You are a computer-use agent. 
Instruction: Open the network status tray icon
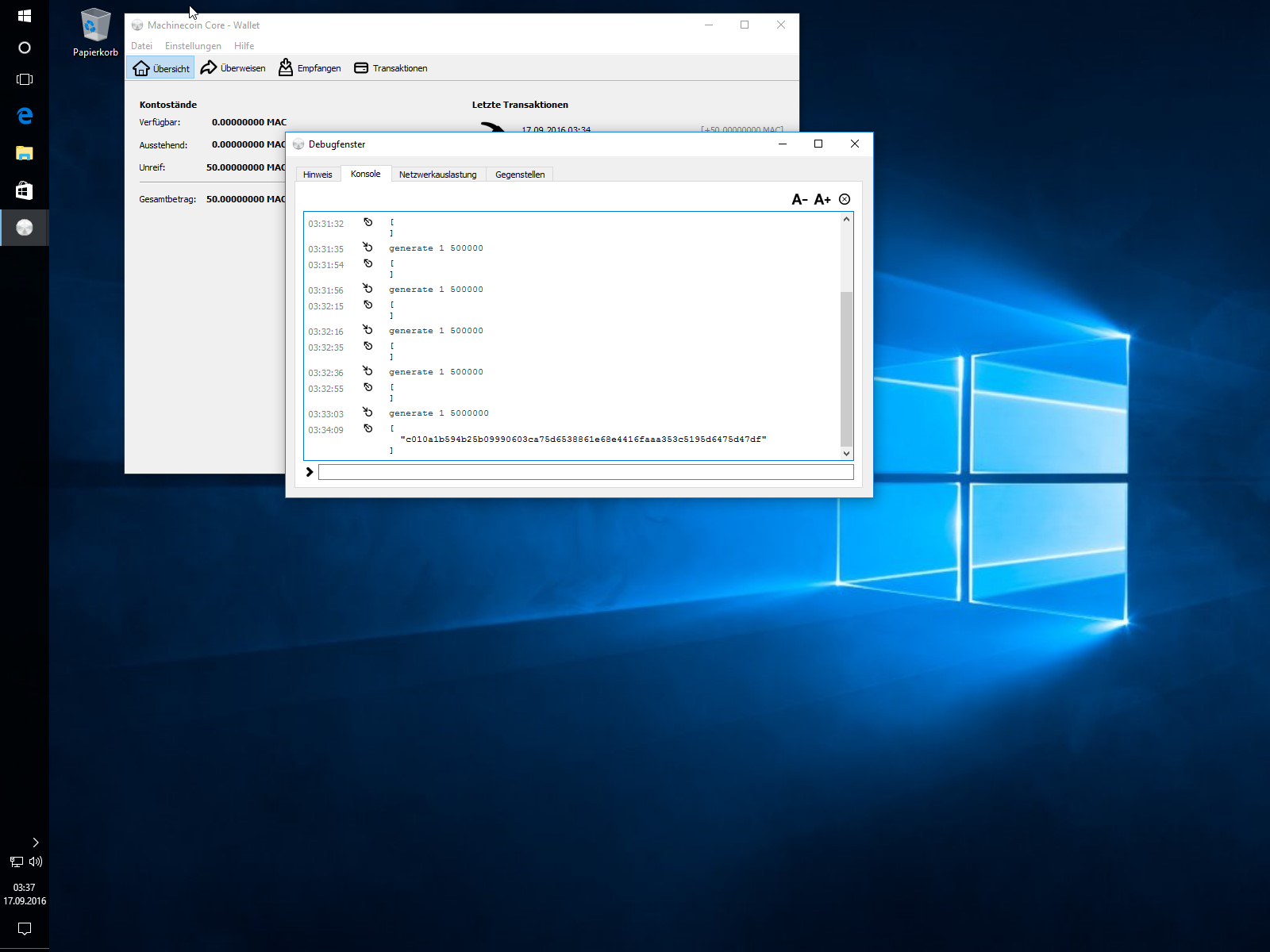pos(16,862)
